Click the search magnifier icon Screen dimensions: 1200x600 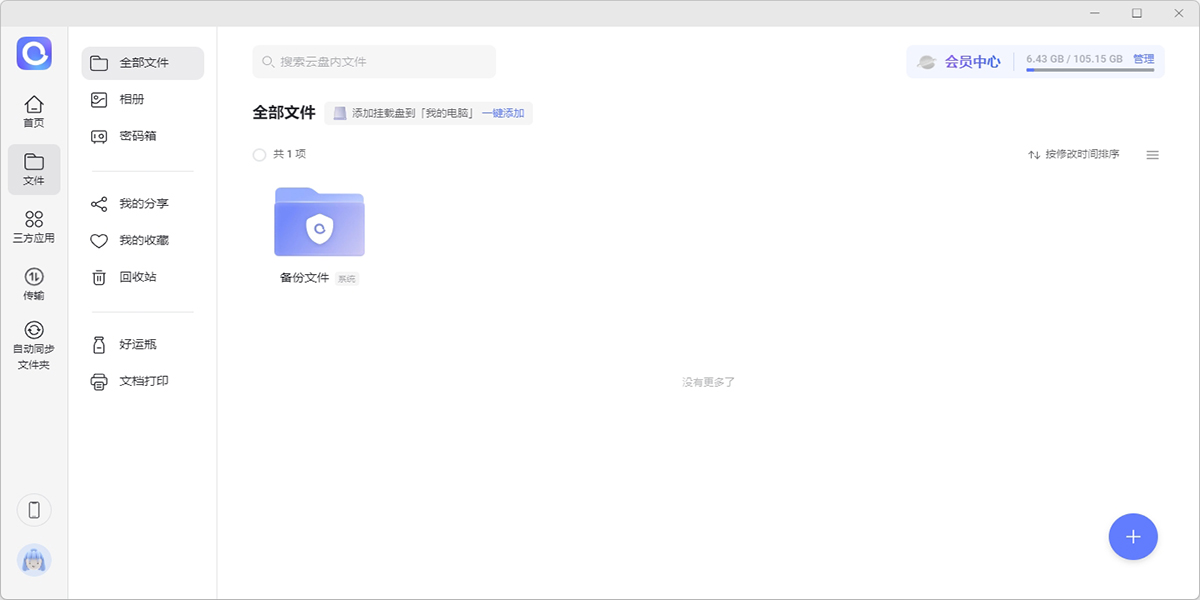268,62
